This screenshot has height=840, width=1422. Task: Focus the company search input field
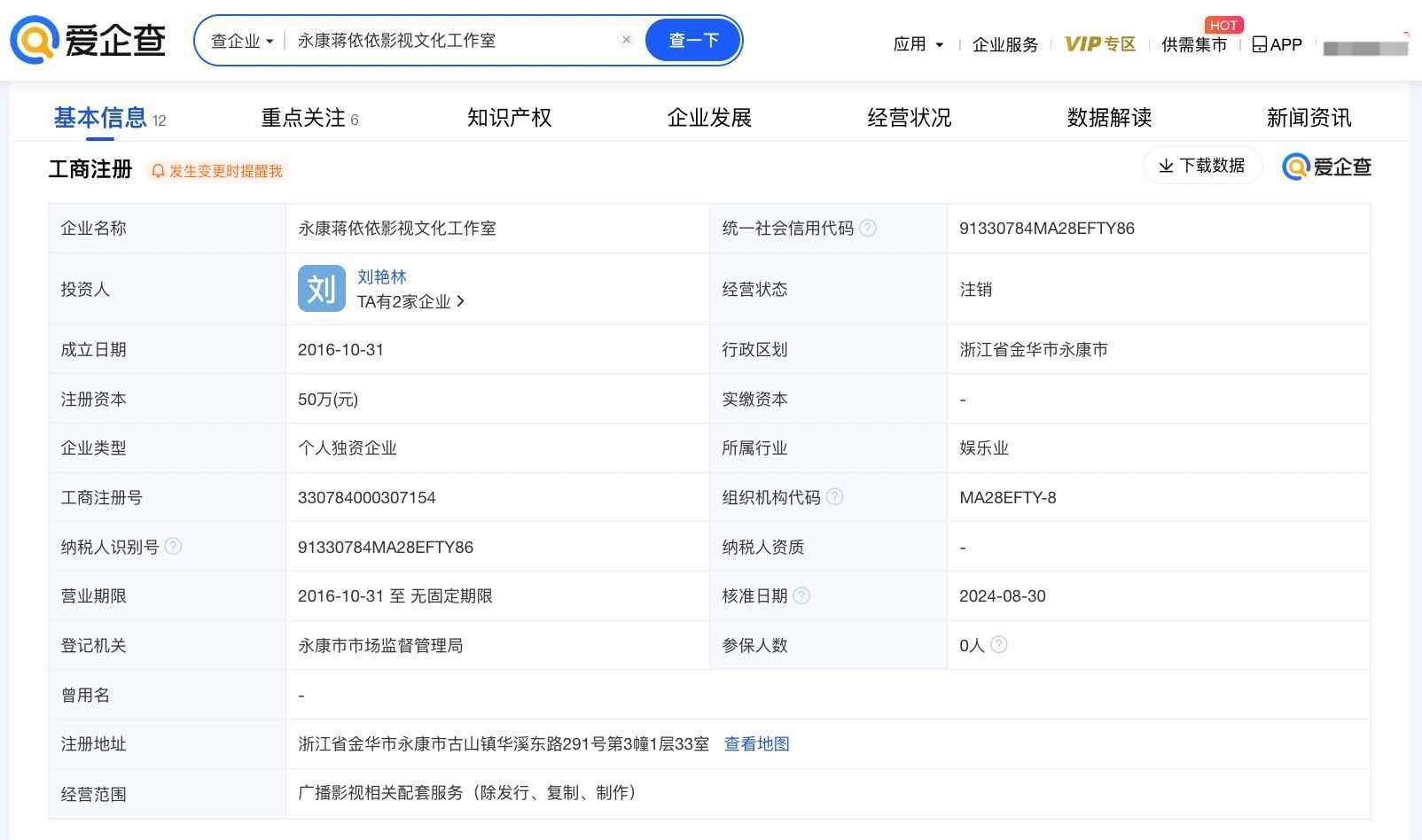[452, 41]
